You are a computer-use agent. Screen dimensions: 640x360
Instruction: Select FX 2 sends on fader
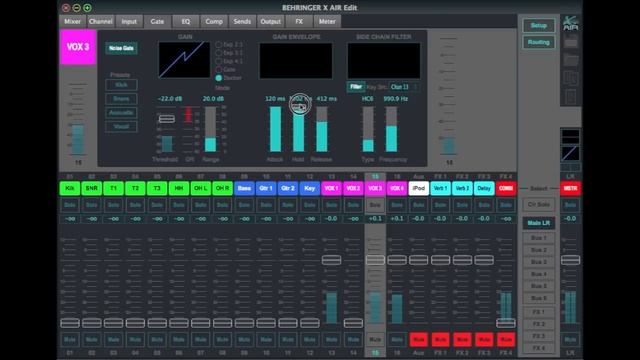click(x=538, y=324)
